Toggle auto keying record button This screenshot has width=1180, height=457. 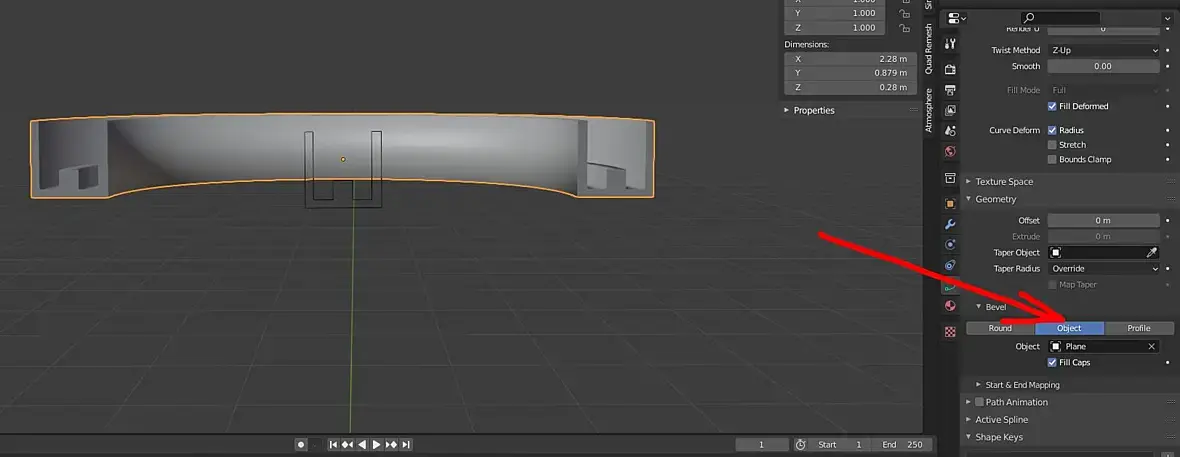[301, 445]
